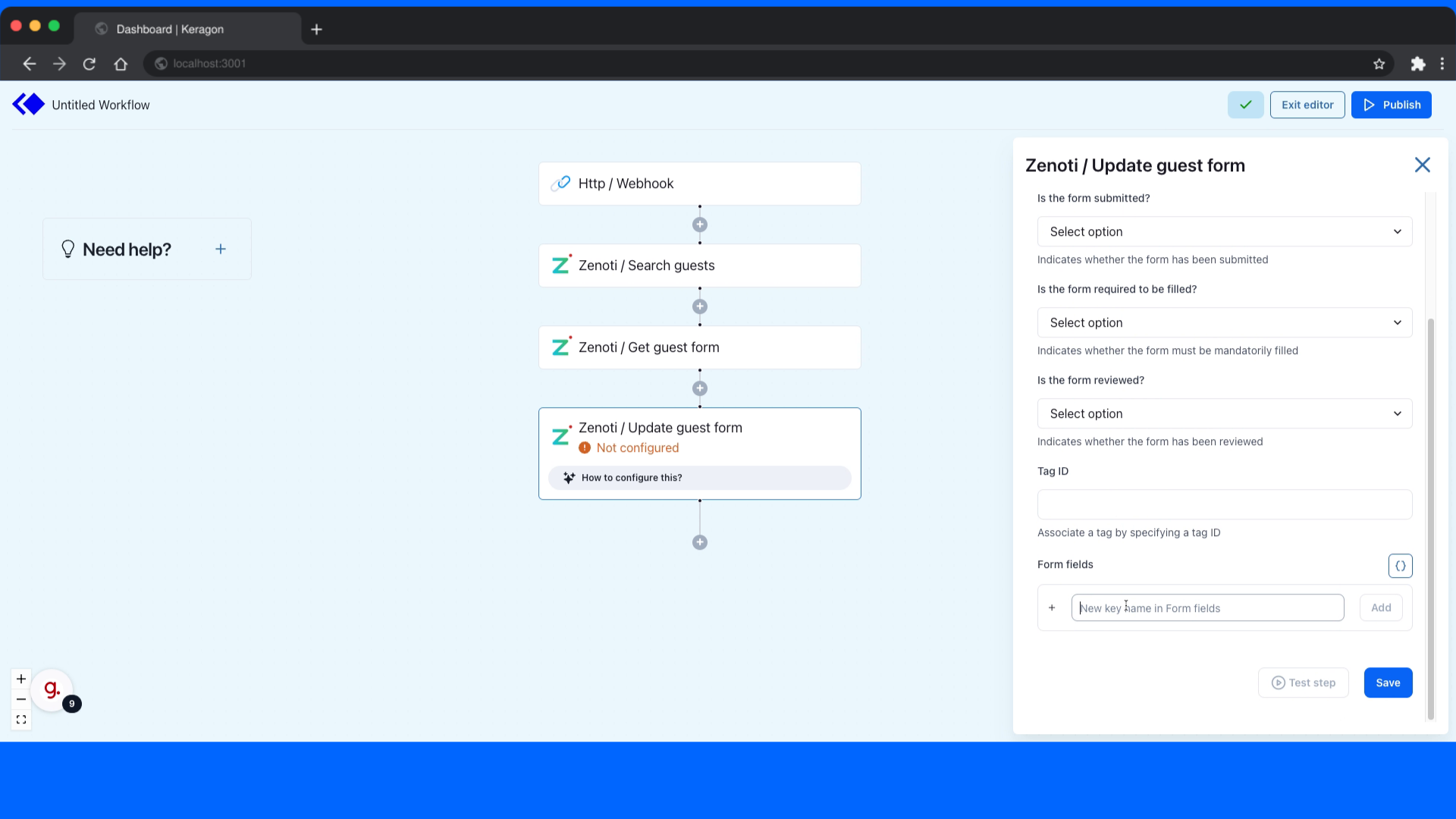Expand Need help with the plus icon

[221, 249]
